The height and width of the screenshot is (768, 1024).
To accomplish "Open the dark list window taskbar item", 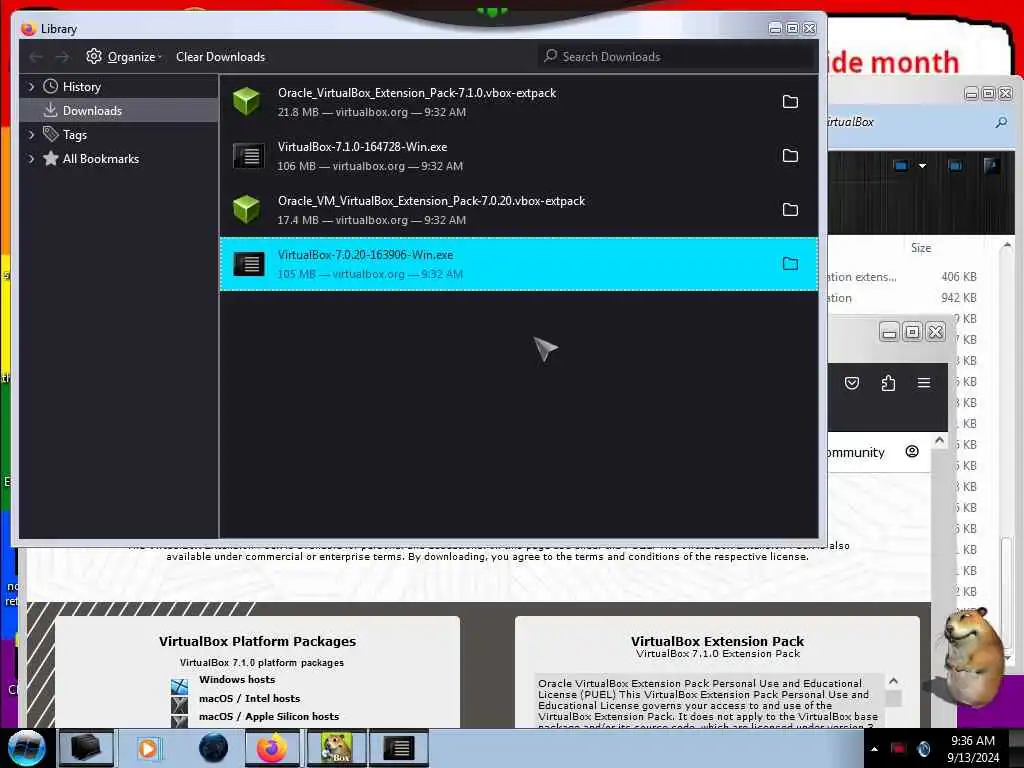I will [399, 748].
